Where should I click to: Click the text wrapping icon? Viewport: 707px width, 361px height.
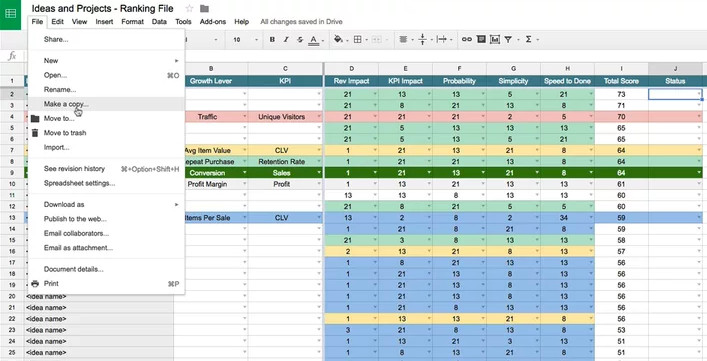442,40
